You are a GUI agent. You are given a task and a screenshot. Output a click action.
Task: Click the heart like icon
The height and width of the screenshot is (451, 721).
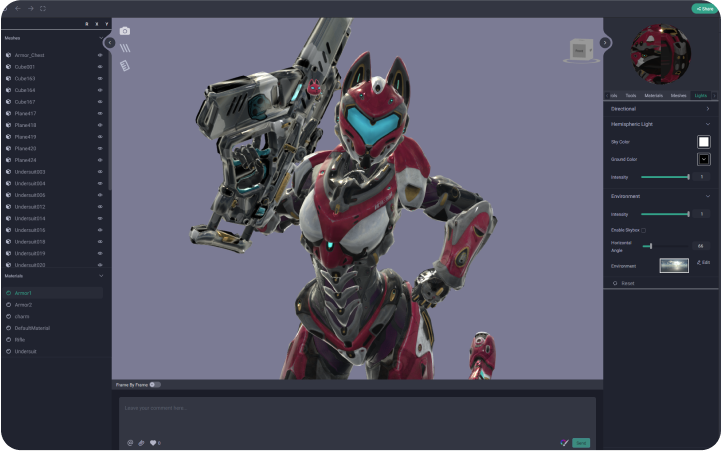[153, 442]
